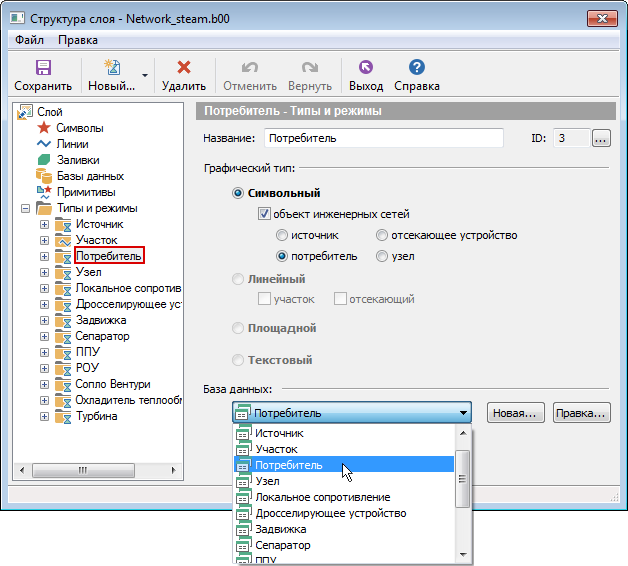Click the Exit (Выход) toolbar icon
This screenshot has height=566, width=628.
pyautogui.click(x=365, y=68)
